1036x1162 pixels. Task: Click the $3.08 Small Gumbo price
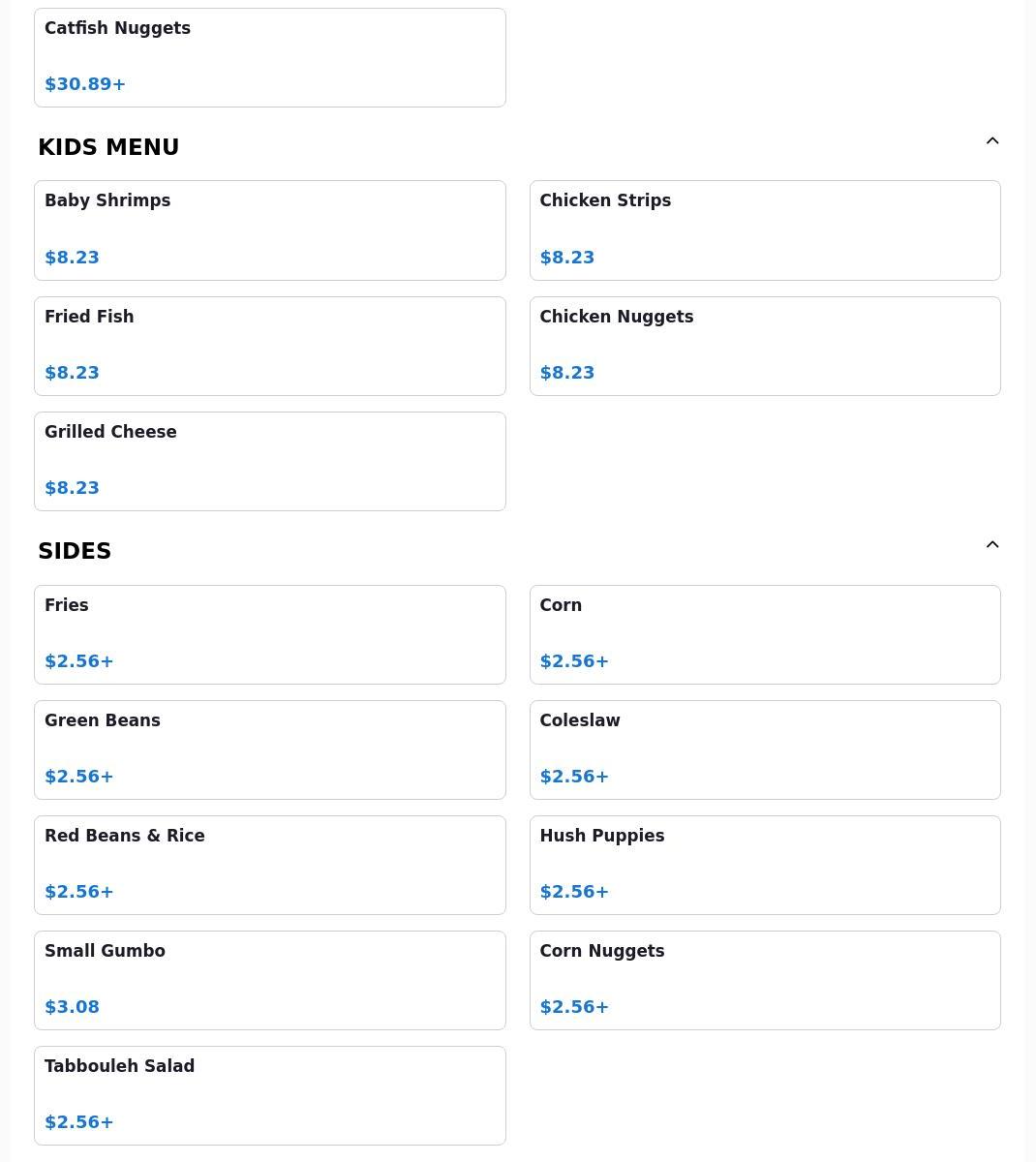[x=73, y=1007]
